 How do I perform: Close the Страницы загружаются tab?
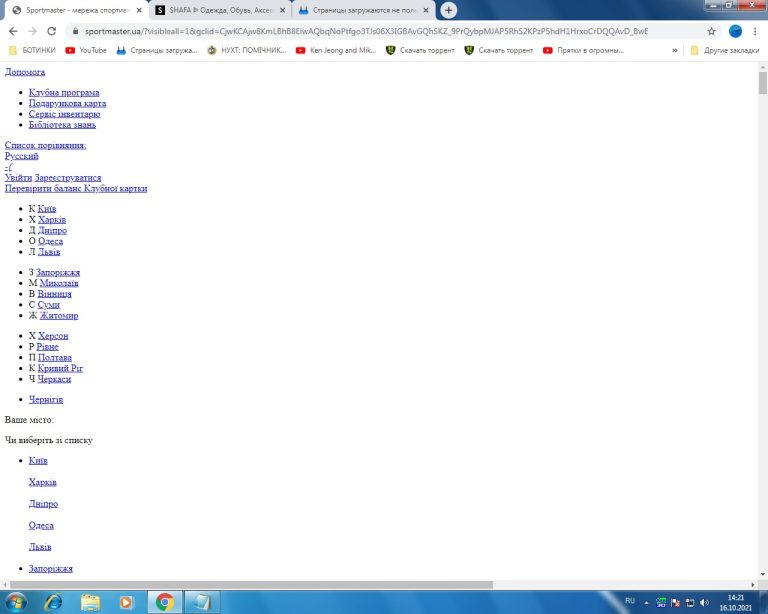pos(426,10)
